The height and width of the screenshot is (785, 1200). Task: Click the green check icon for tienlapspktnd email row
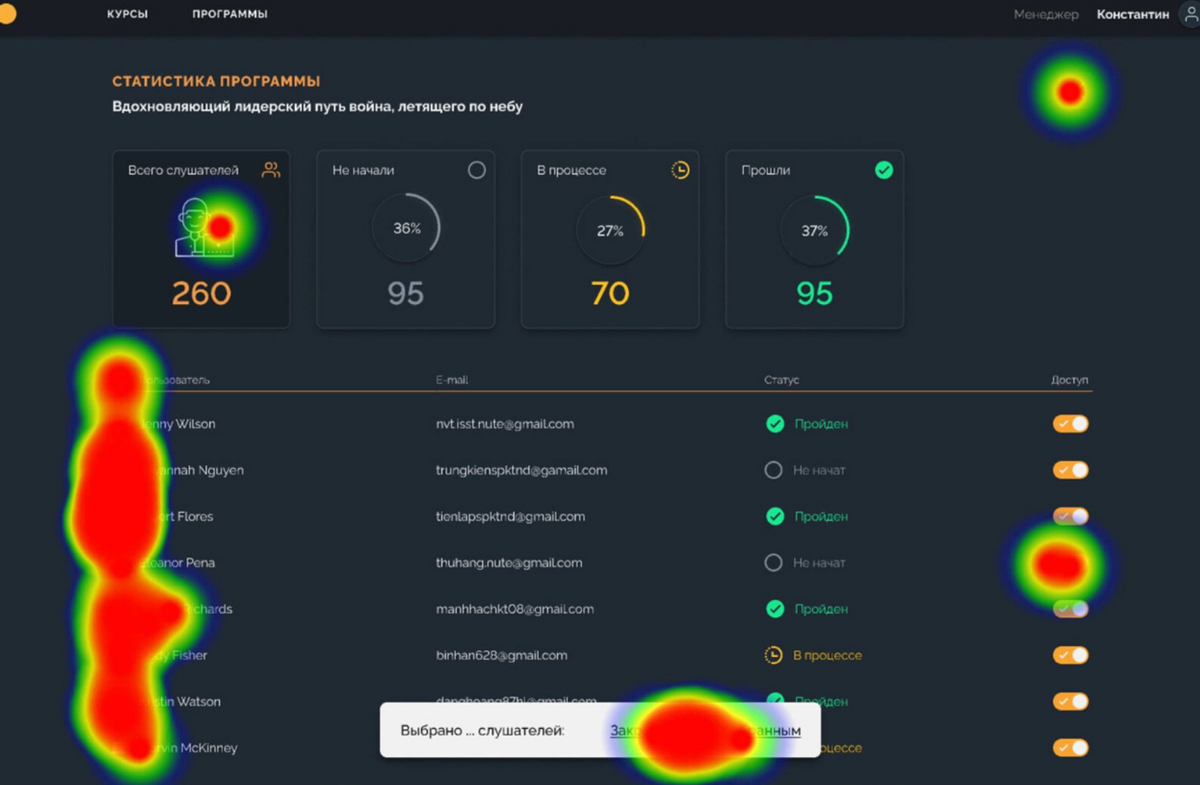point(775,516)
